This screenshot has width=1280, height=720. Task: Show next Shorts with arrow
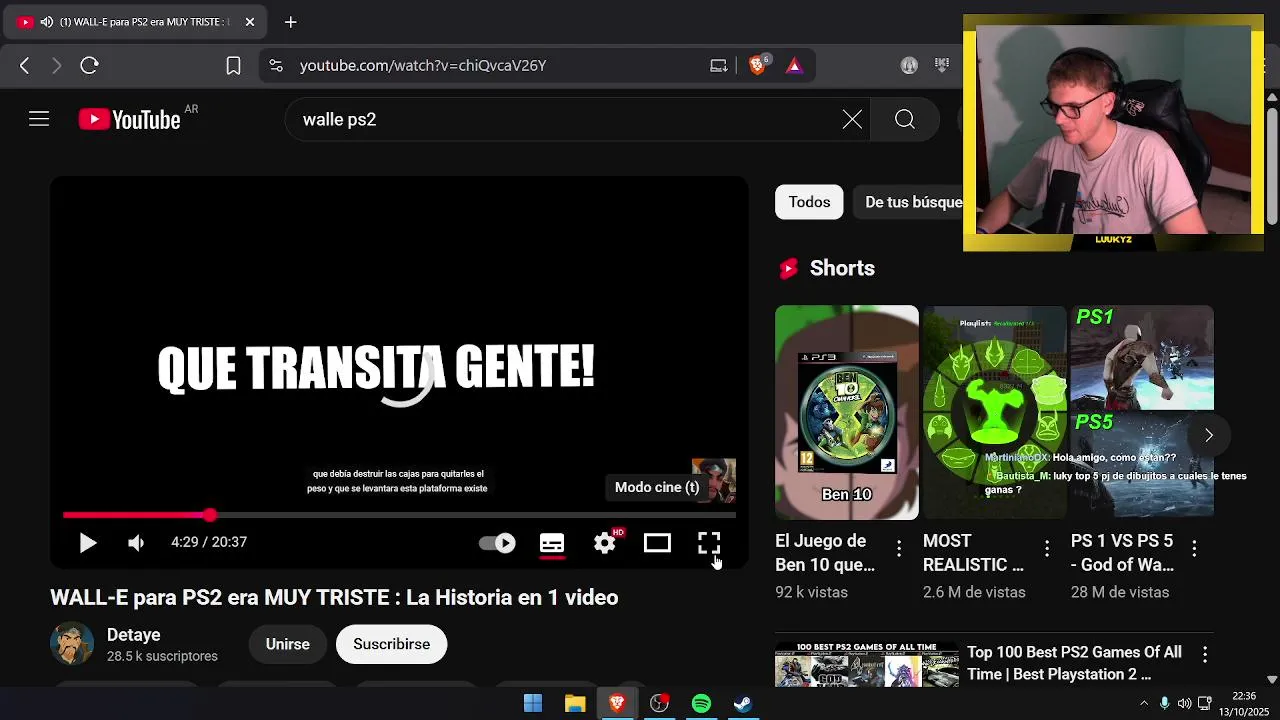pos(1208,435)
